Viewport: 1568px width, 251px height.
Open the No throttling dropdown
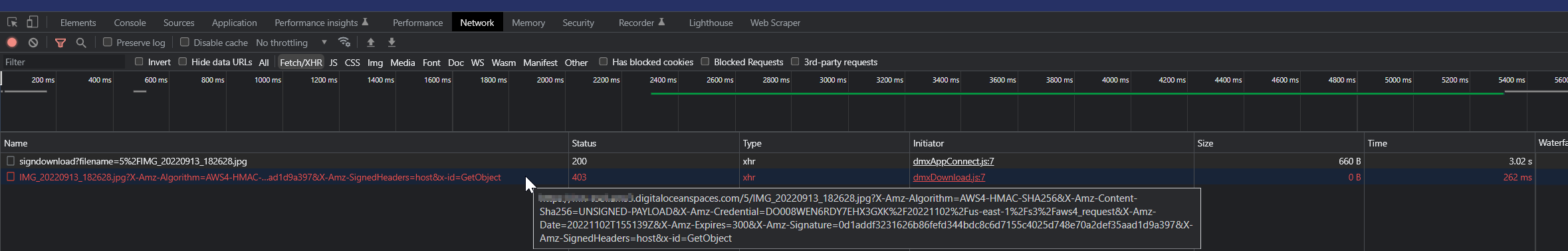pyautogui.click(x=291, y=43)
